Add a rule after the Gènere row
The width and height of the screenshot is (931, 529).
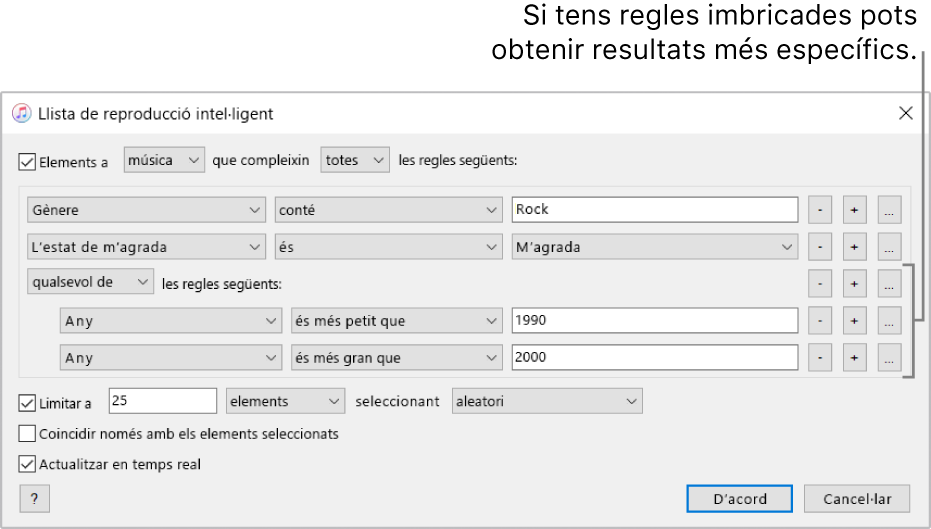pyautogui.click(x=854, y=210)
